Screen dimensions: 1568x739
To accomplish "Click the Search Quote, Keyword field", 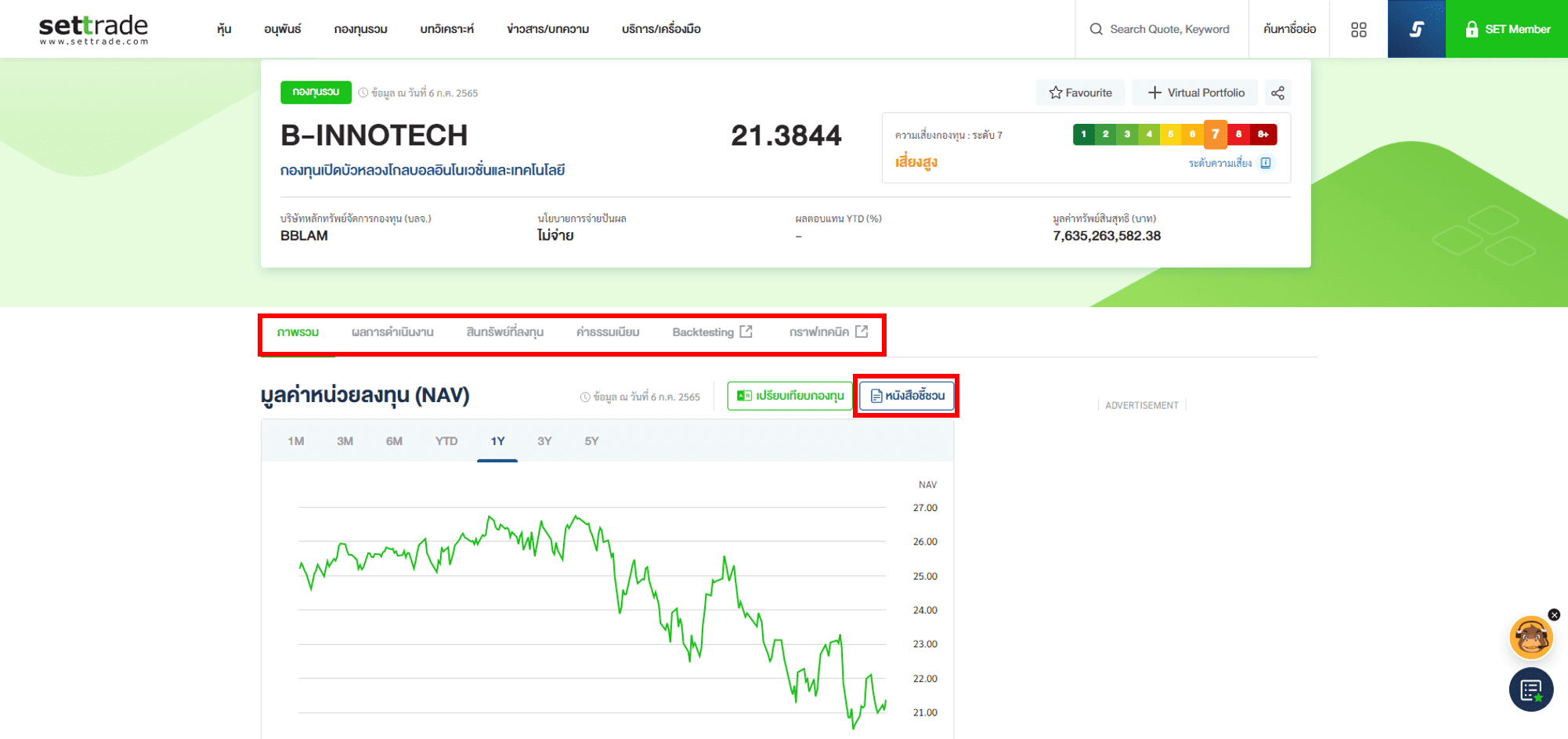I will point(1169,29).
